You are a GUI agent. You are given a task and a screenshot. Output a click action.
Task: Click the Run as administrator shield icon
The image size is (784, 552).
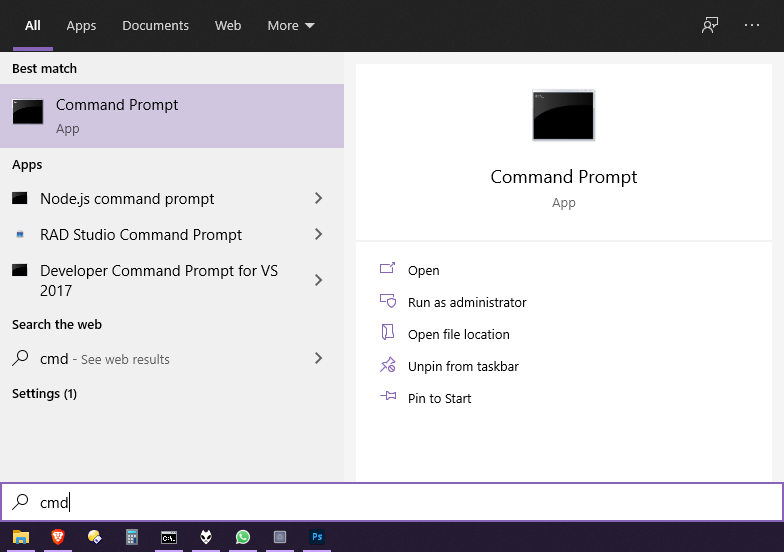[x=388, y=300]
